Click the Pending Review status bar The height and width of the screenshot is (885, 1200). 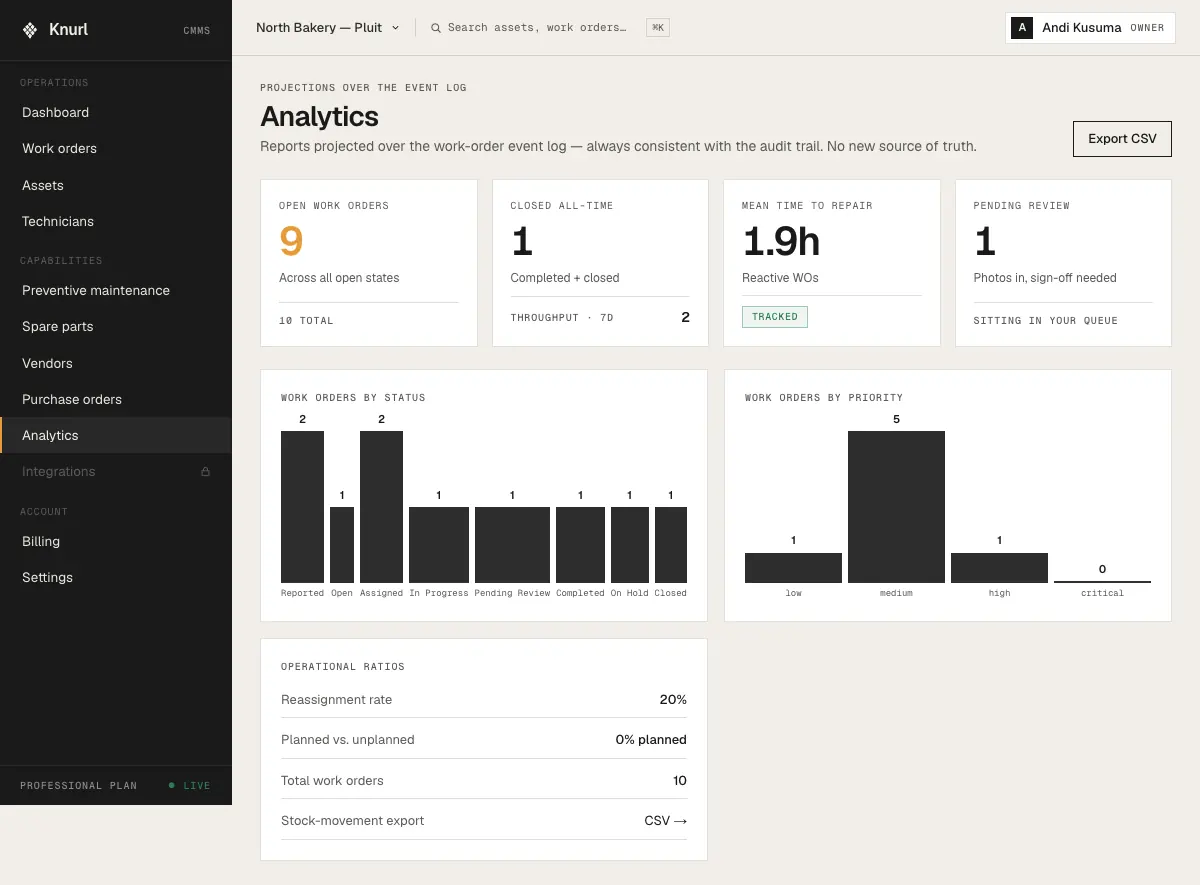512,545
